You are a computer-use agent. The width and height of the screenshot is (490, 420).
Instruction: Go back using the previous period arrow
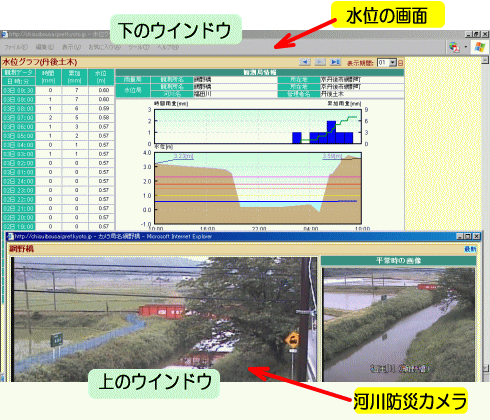point(305,62)
